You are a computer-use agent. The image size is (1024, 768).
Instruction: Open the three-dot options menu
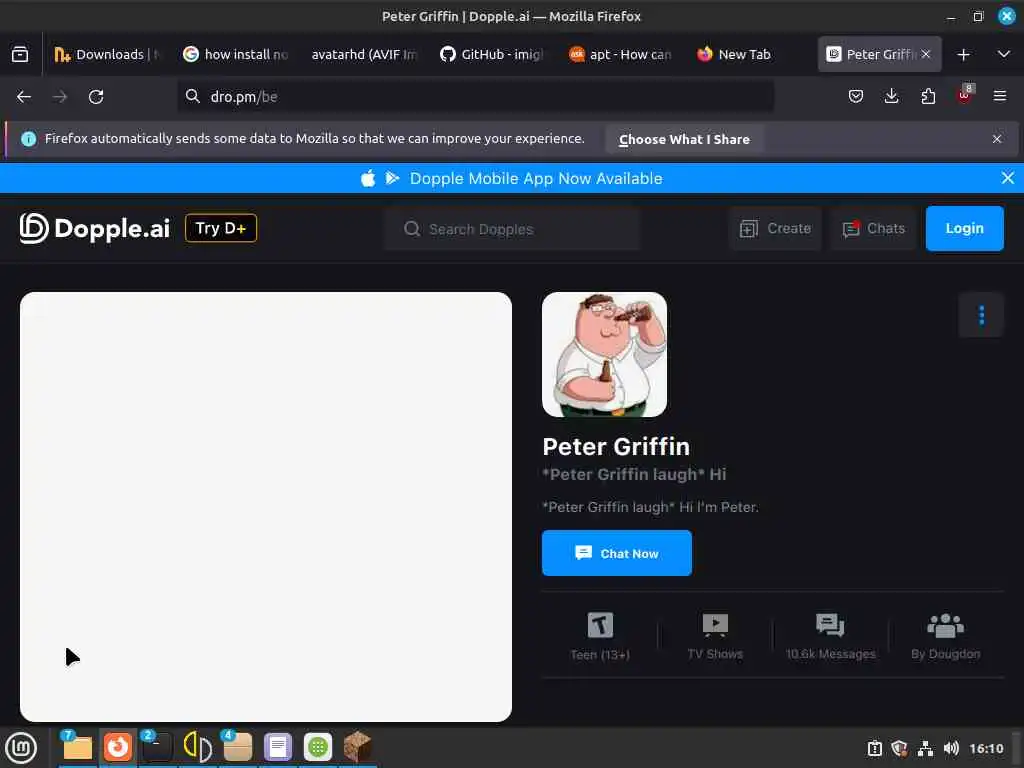pos(981,315)
